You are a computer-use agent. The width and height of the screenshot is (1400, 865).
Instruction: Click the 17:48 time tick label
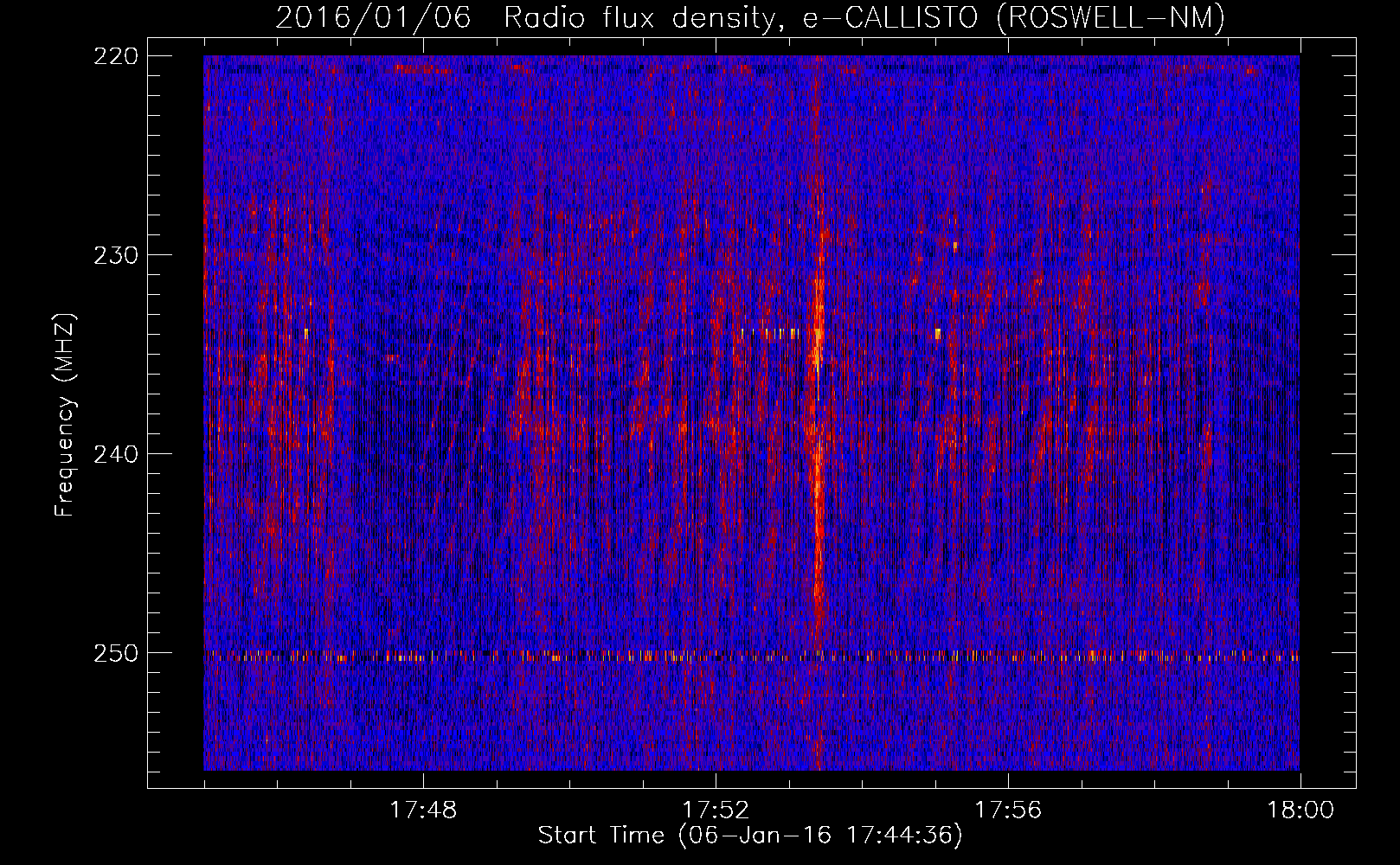point(423,811)
